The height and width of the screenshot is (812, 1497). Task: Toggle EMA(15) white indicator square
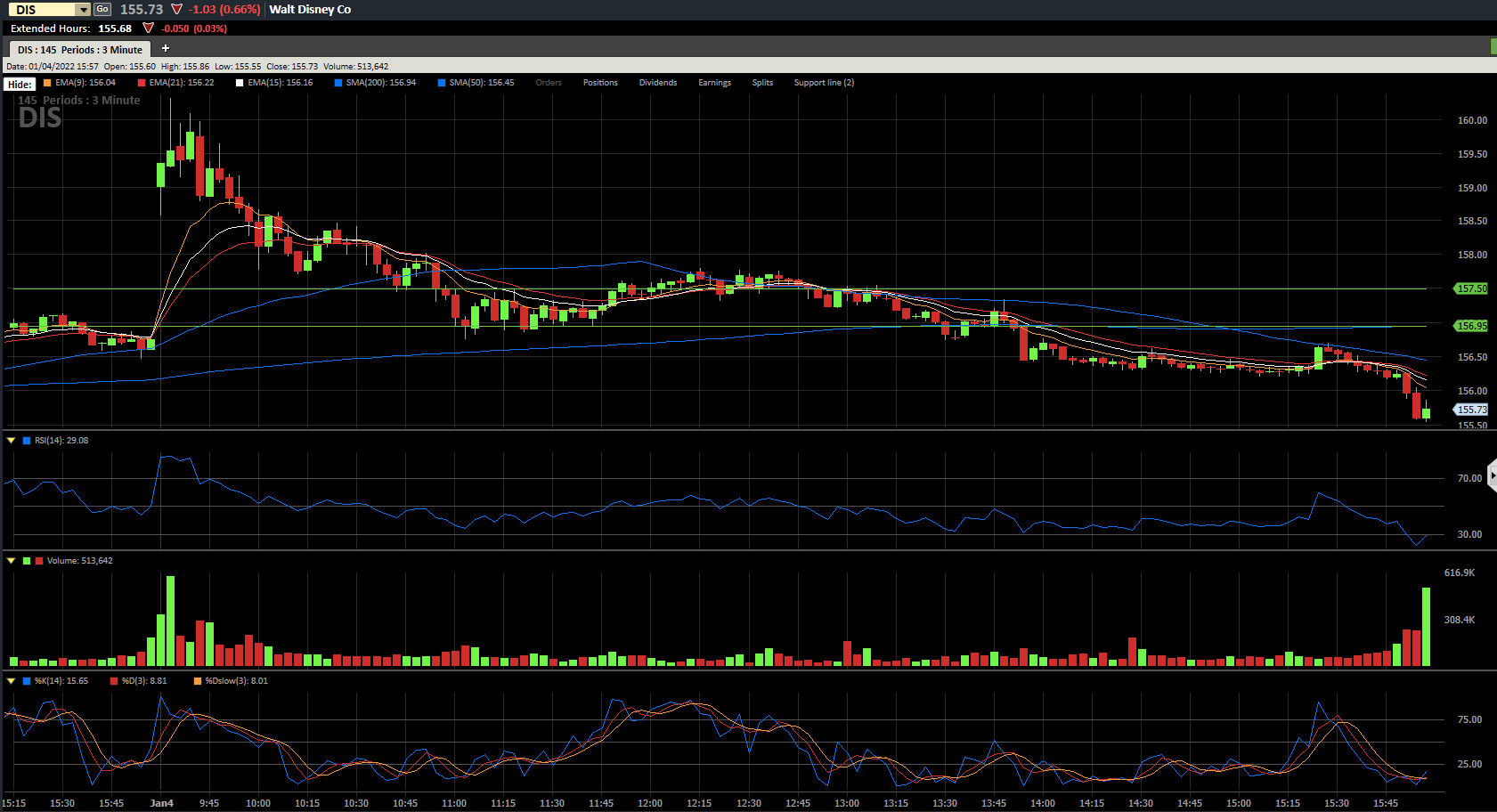240,83
